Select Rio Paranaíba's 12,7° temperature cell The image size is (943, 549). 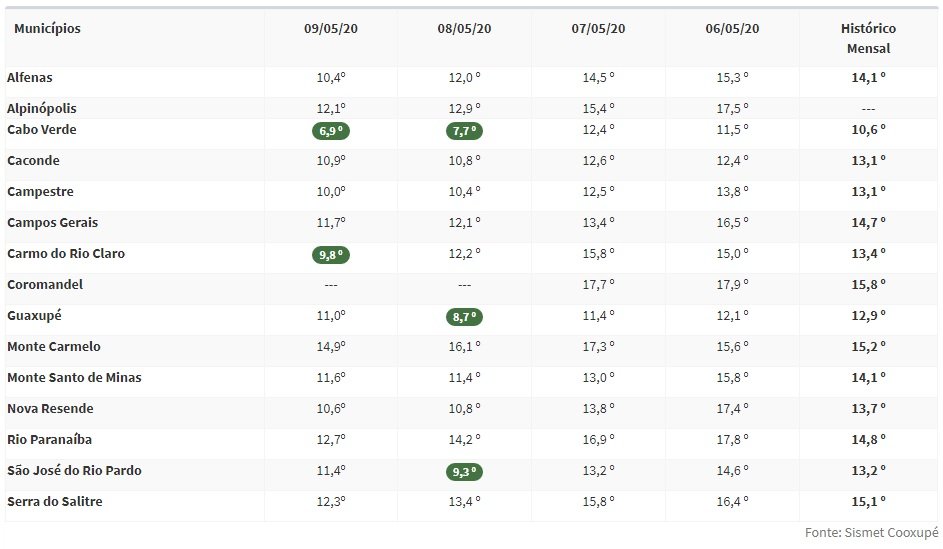click(331, 440)
